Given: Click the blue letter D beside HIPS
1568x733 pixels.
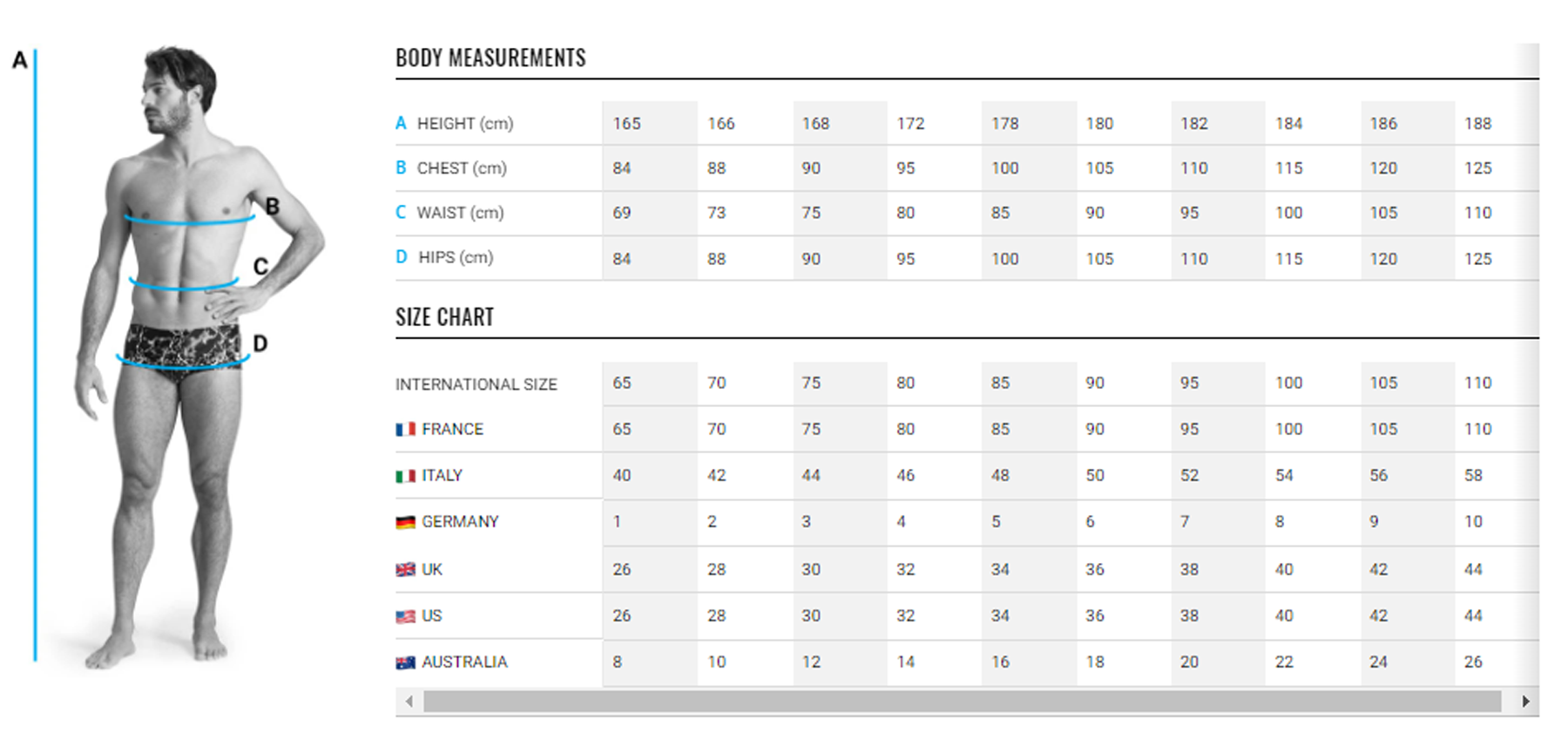Looking at the screenshot, I should pos(401,257).
